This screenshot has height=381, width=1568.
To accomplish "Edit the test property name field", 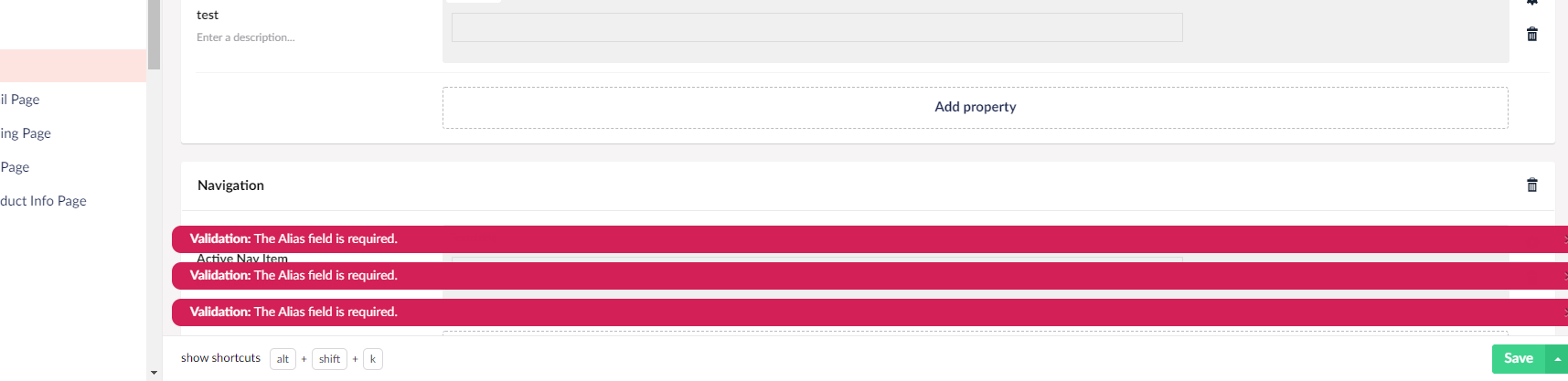I will 208,16.
